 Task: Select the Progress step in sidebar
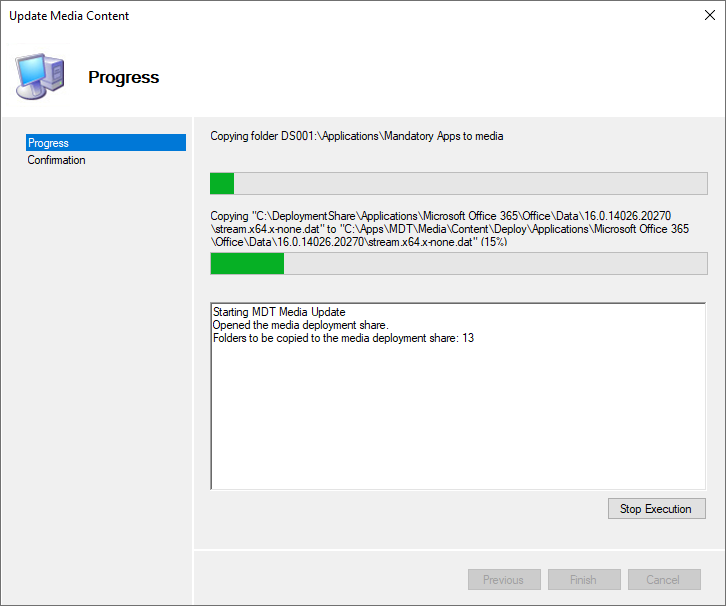pos(106,143)
